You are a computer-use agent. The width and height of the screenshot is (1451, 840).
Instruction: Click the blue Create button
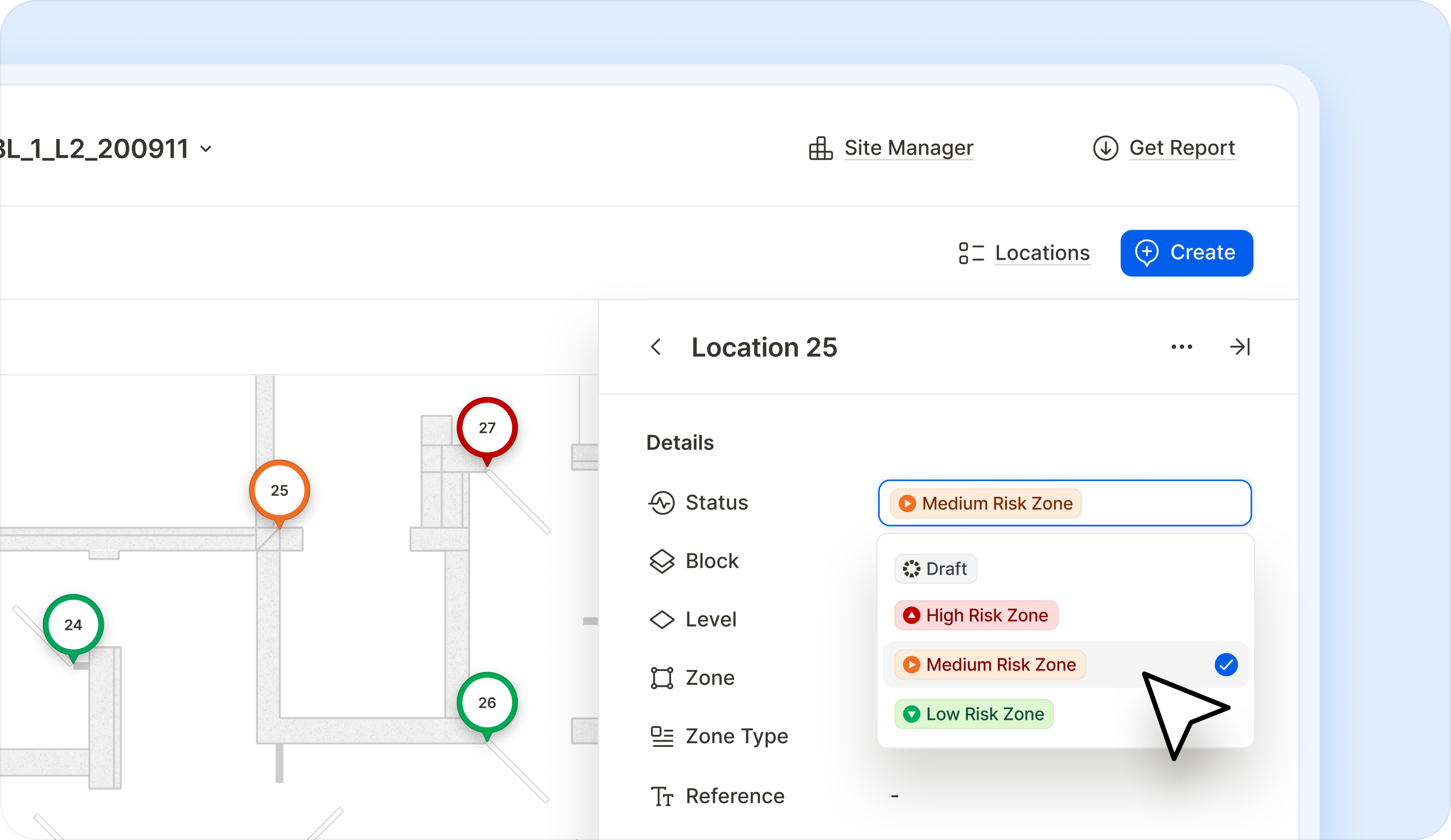coord(1187,253)
